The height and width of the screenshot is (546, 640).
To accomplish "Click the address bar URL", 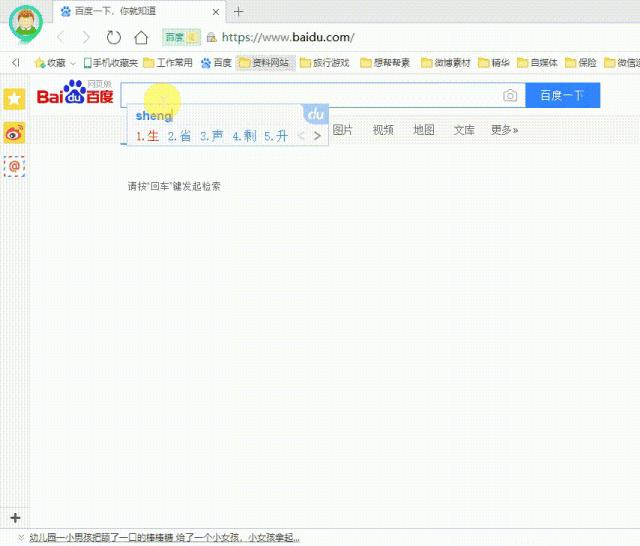I will (288, 38).
